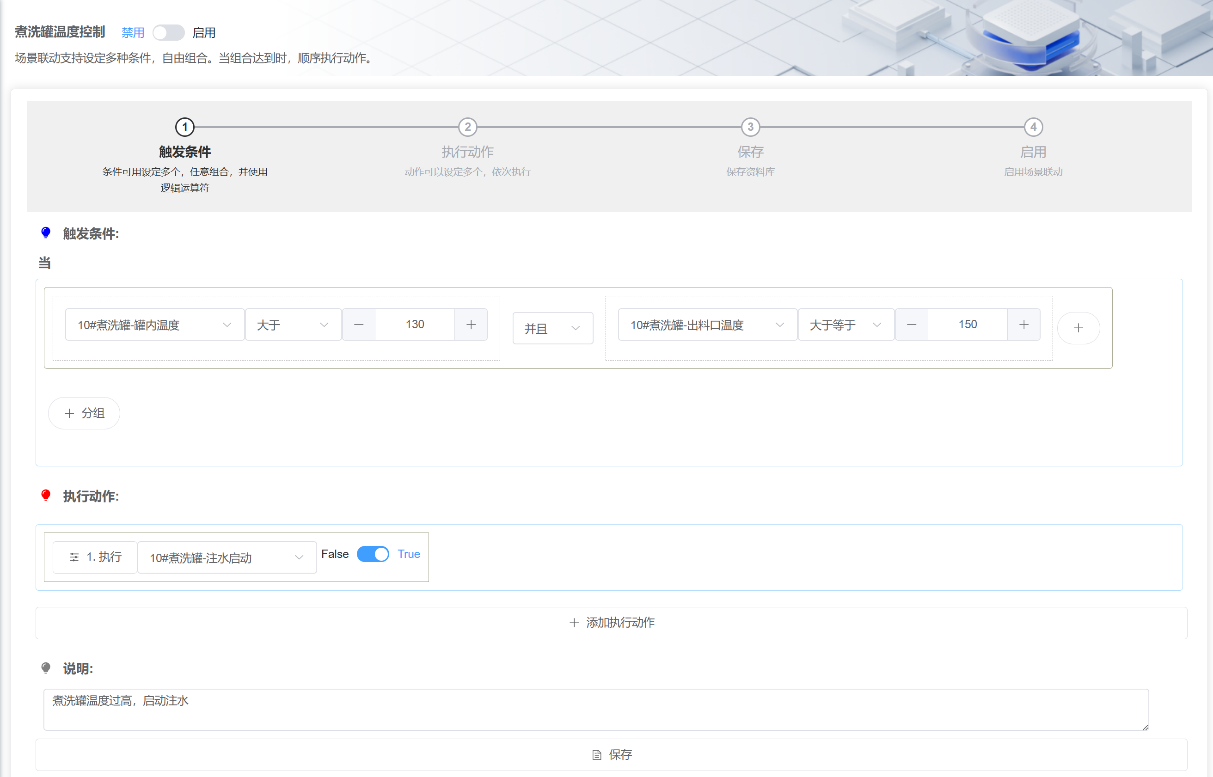Click the gray bulb icon beside 说明

click(45, 668)
